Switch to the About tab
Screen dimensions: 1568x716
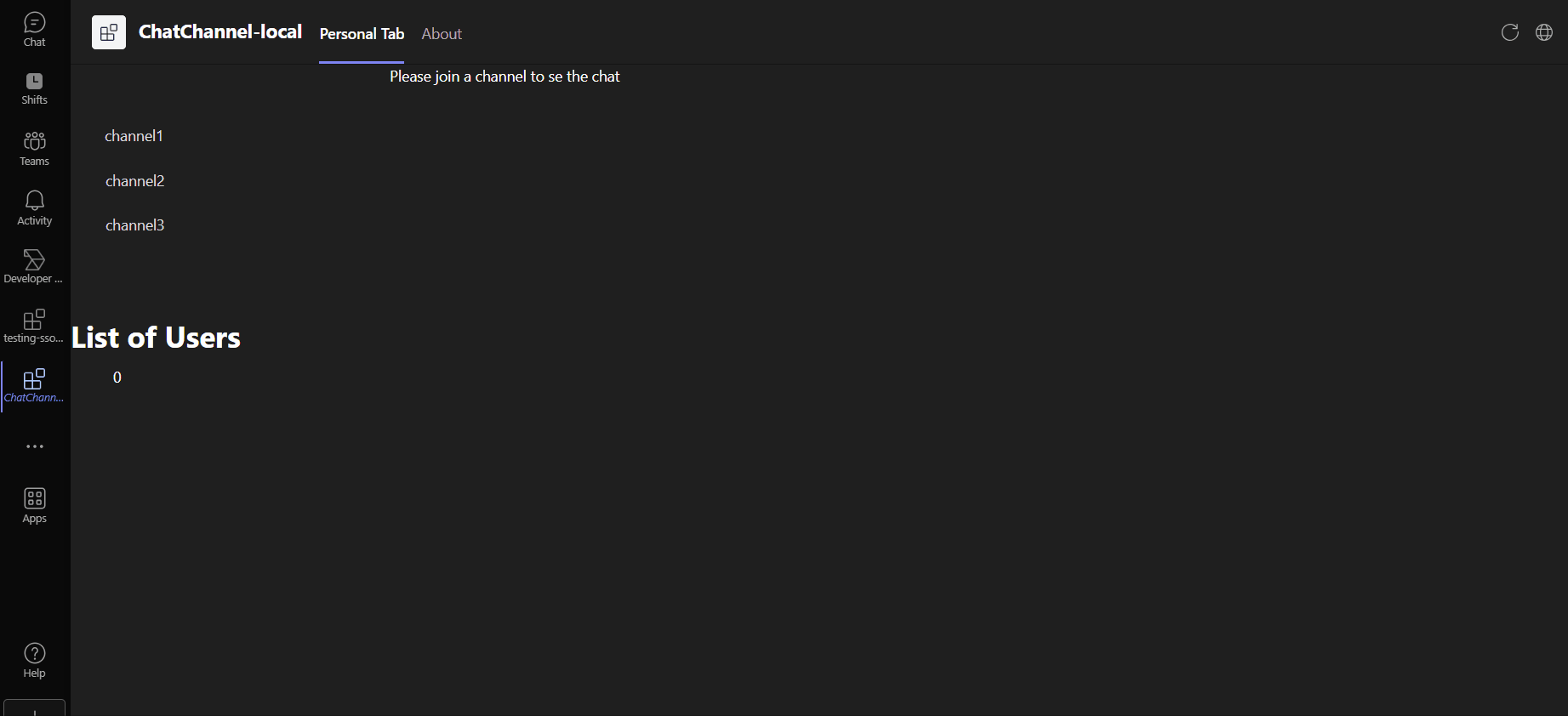442,34
